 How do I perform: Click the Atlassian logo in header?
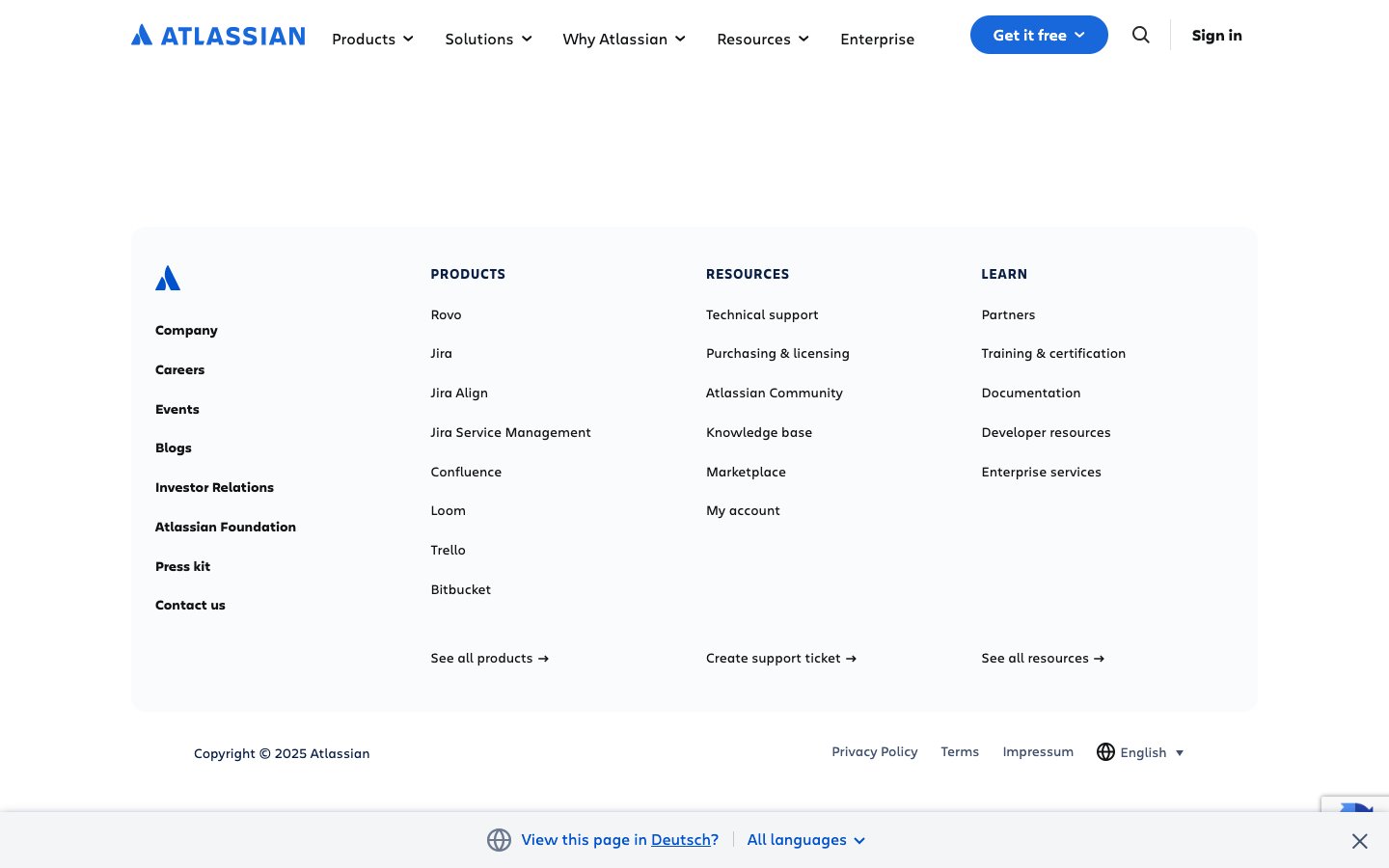[x=218, y=36]
